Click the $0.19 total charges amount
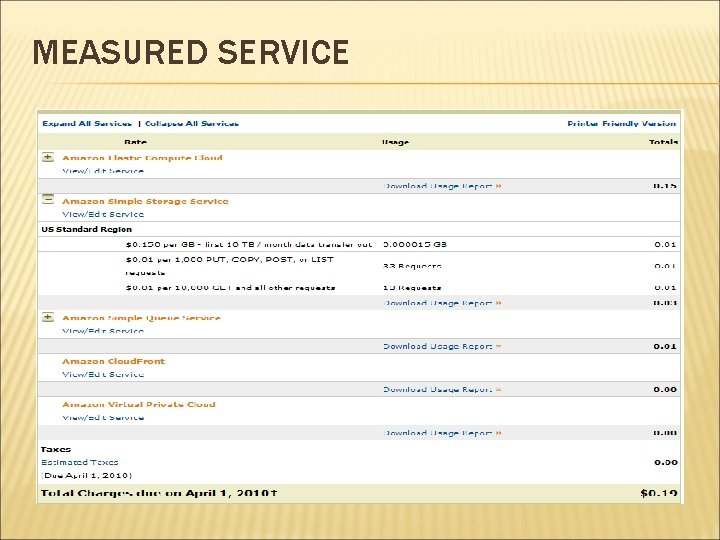 tap(659, 493)
